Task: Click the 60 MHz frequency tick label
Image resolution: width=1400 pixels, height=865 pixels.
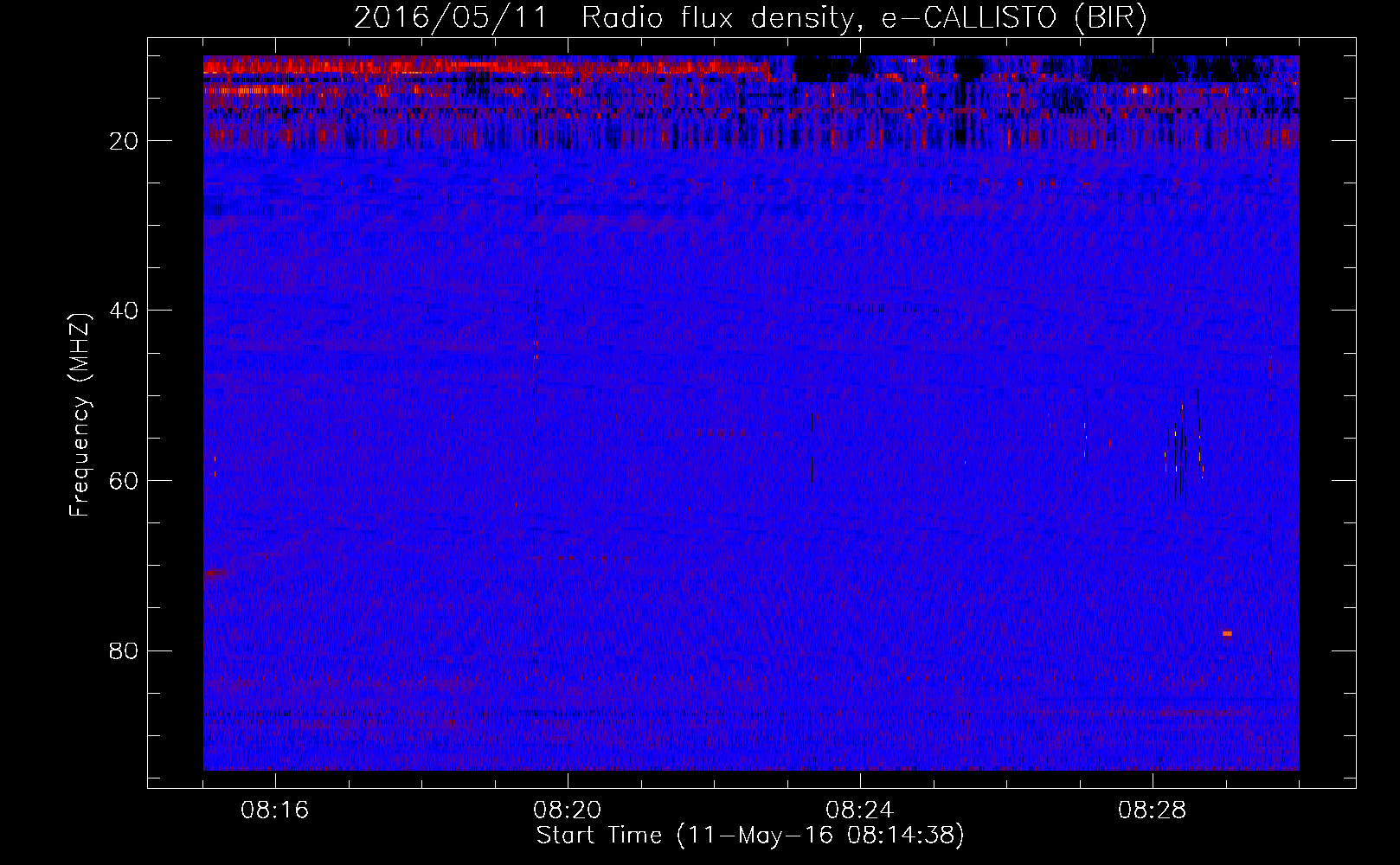Action: click(124, 480)
